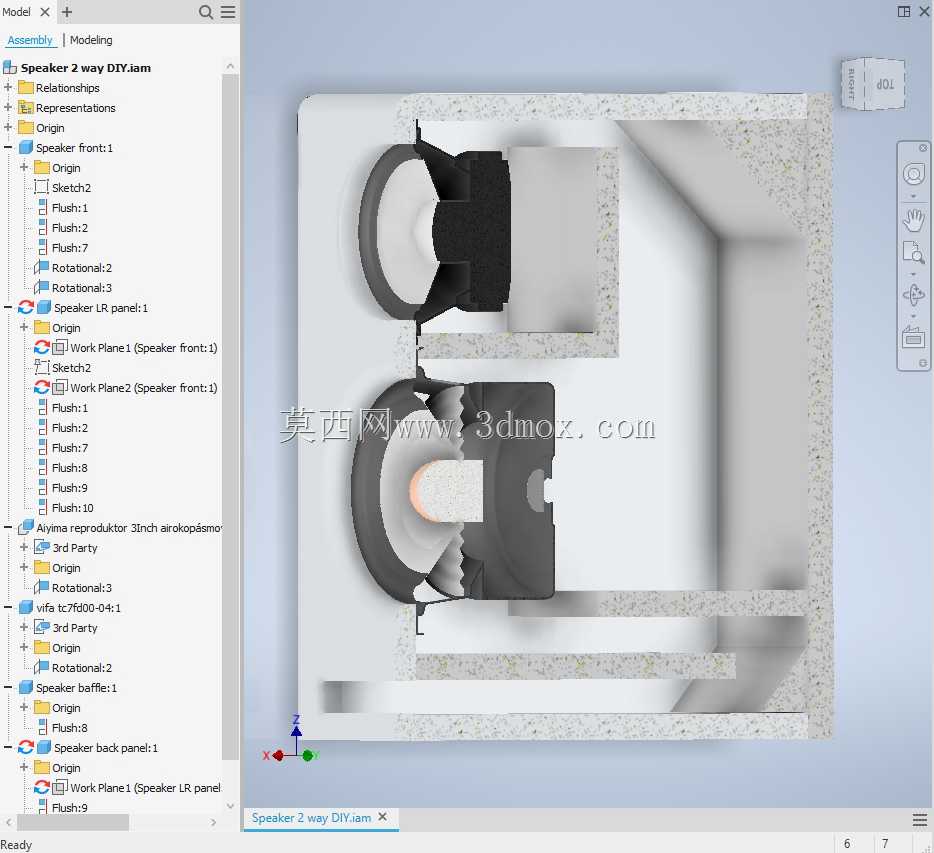
Task: Expand the top-level Origin folder
Action: click(x=8, y=127)
